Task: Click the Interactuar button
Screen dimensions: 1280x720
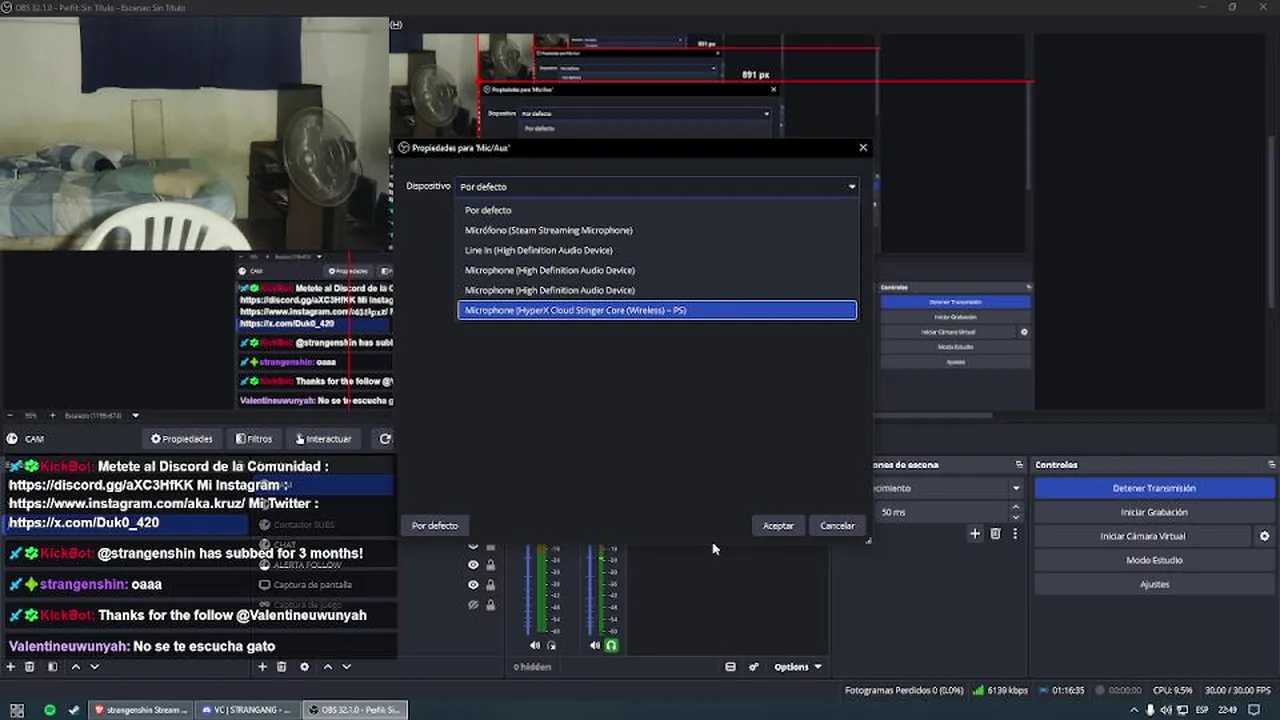Action: [323, 439]
